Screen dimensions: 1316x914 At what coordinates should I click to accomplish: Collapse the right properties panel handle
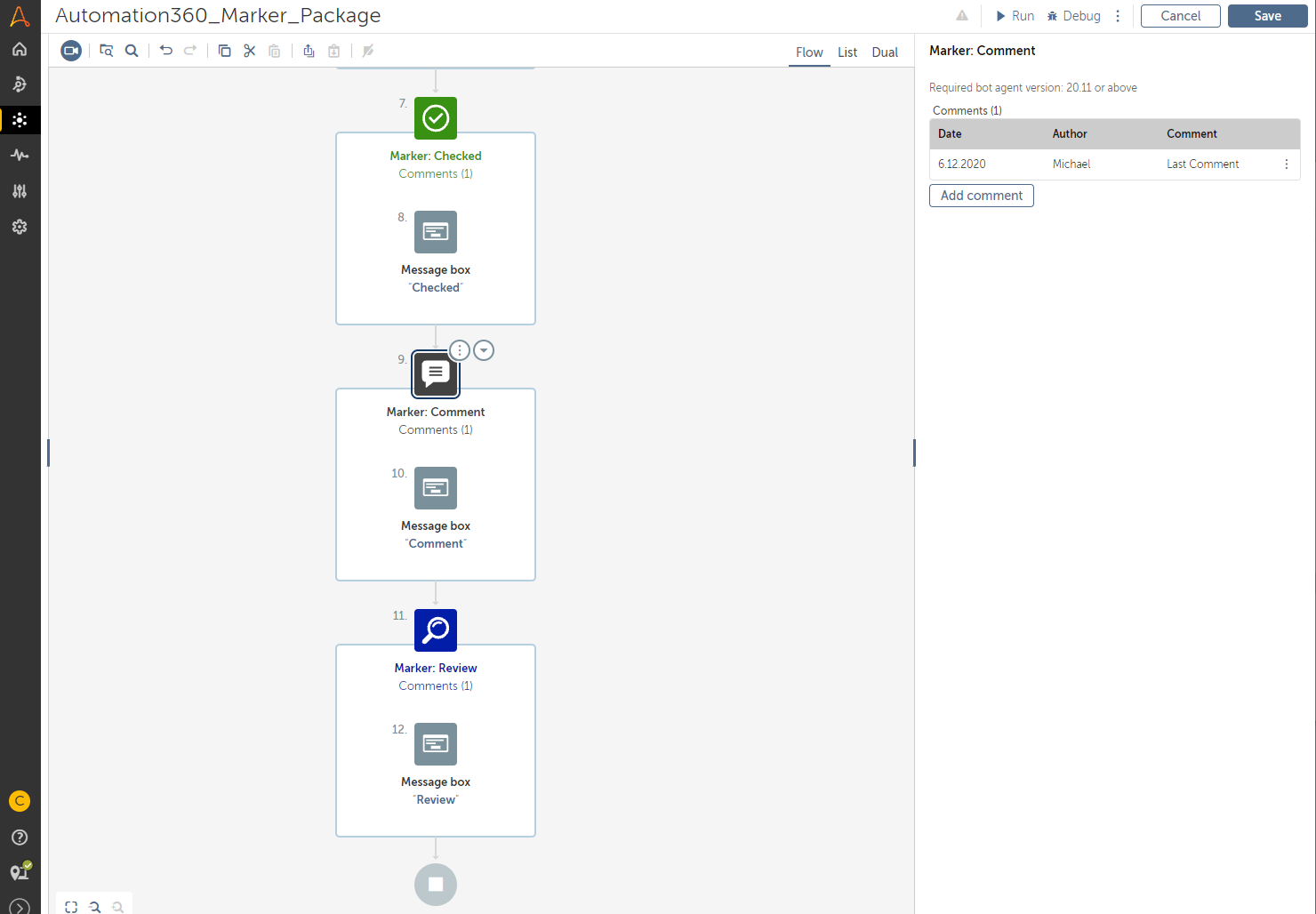point(914,453)
